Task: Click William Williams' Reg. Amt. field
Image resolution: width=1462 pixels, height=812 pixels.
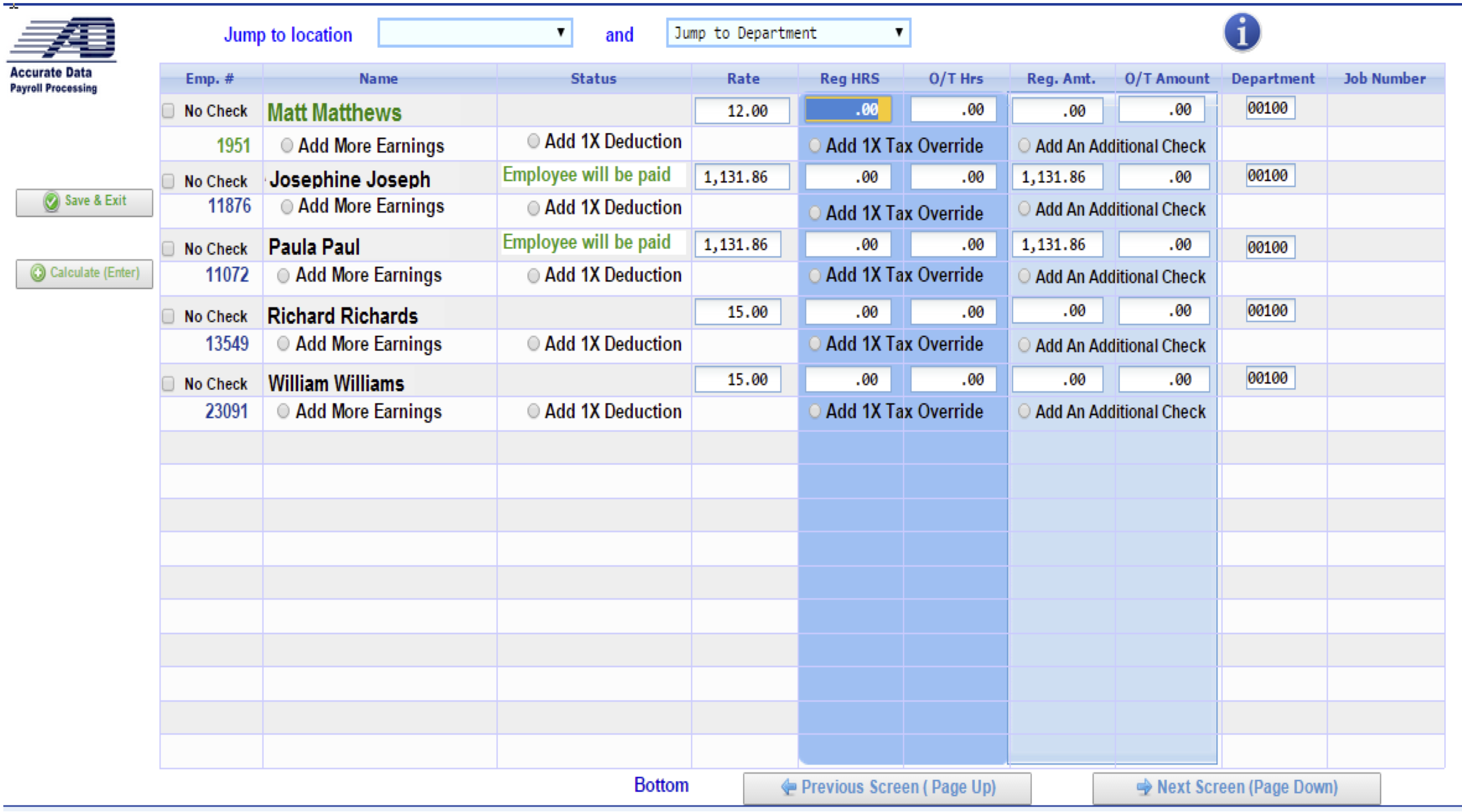Action: click(x=1057, y=379)
